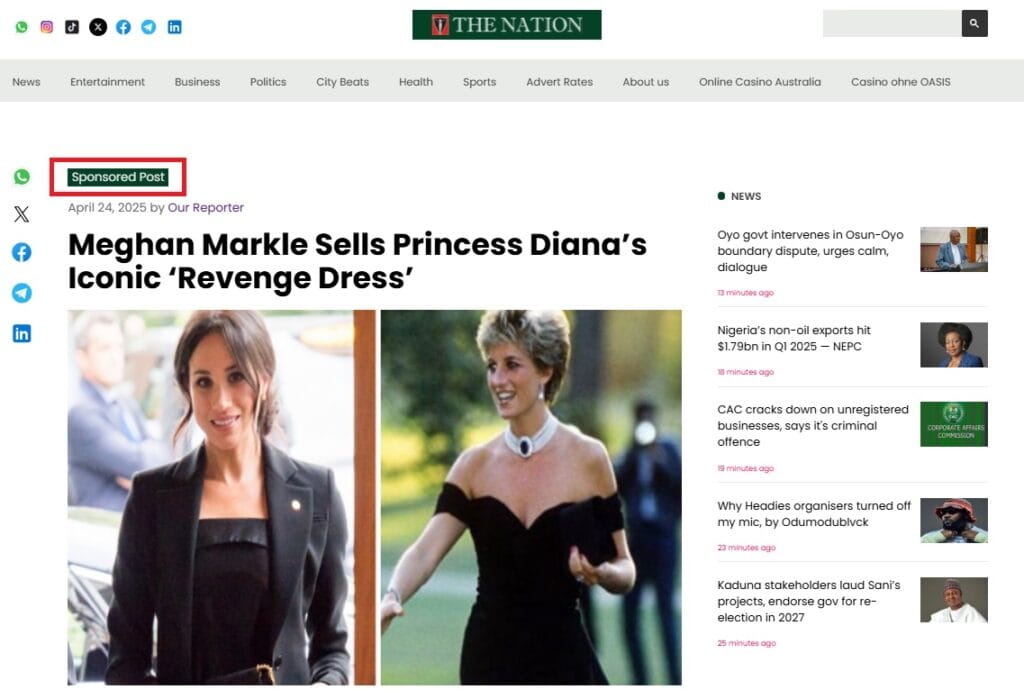Image resolution: width=1024 pixels, height=689 pixels.
Task: Open the Entertainment menu item
Action: (107, 82)
